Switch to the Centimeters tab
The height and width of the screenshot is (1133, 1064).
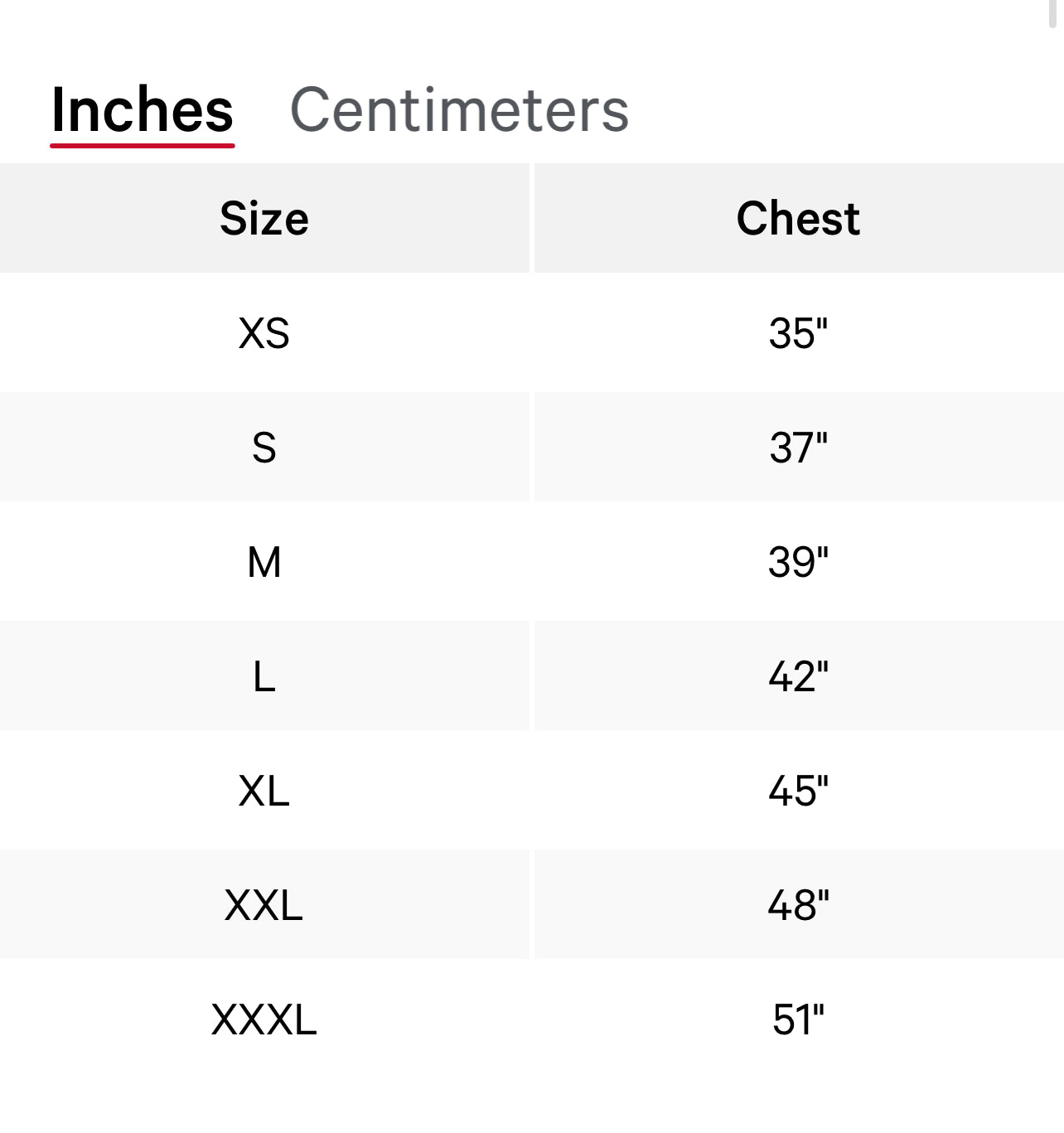pyautogui.click(x=459, y=110)
